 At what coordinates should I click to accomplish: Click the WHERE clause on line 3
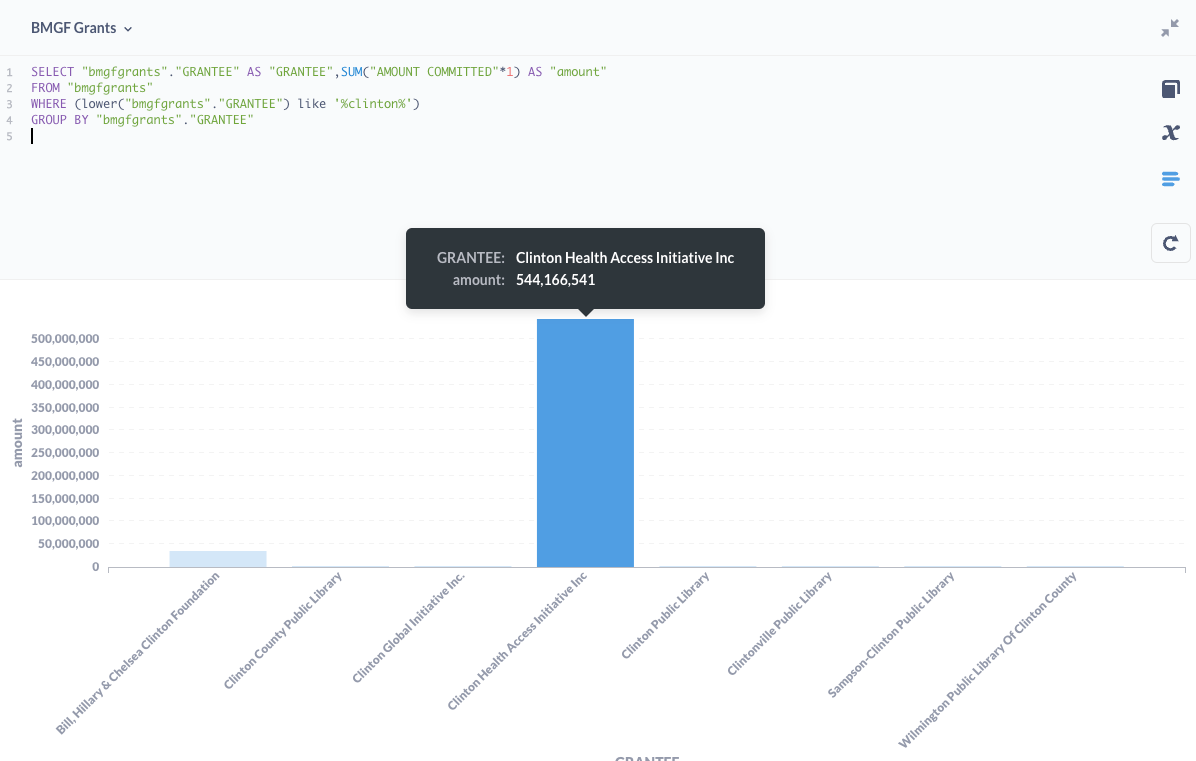click(225, 104)
